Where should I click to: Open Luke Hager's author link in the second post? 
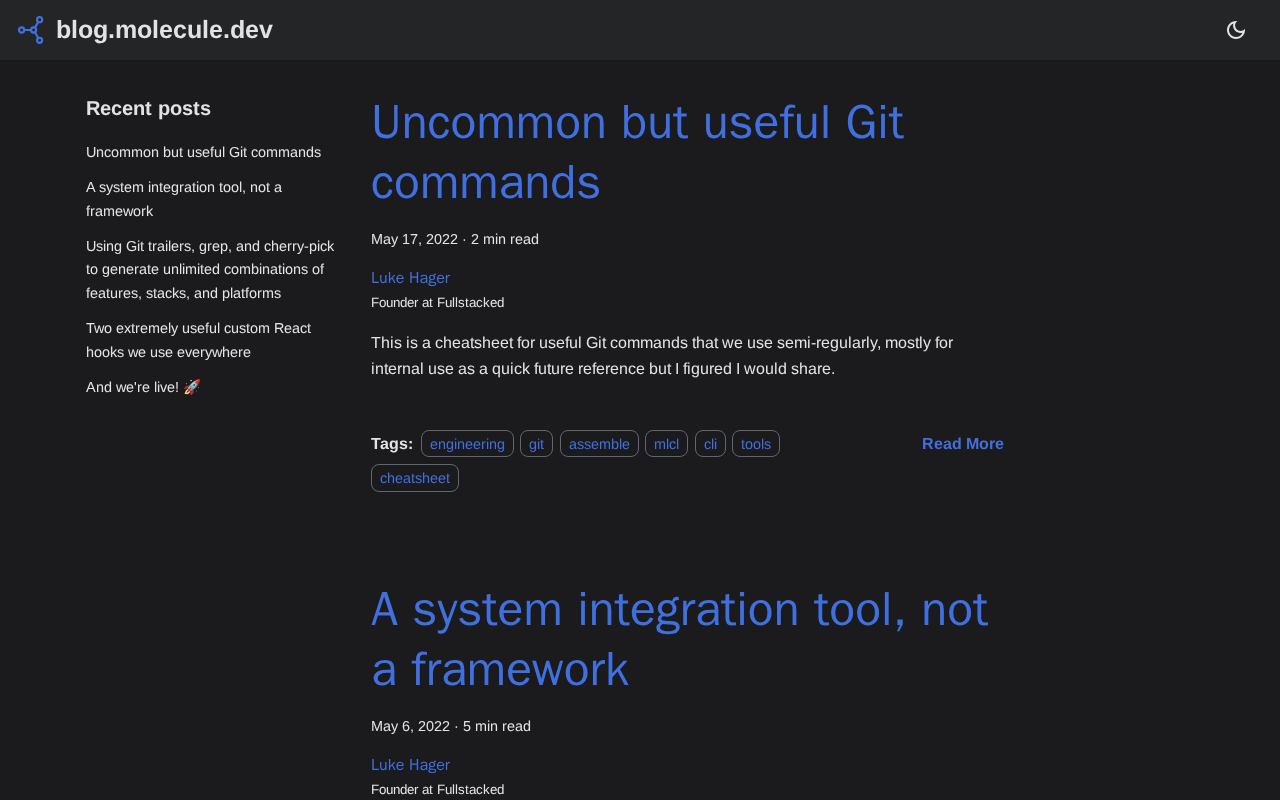pyautogui.click(x=410, y=765)
